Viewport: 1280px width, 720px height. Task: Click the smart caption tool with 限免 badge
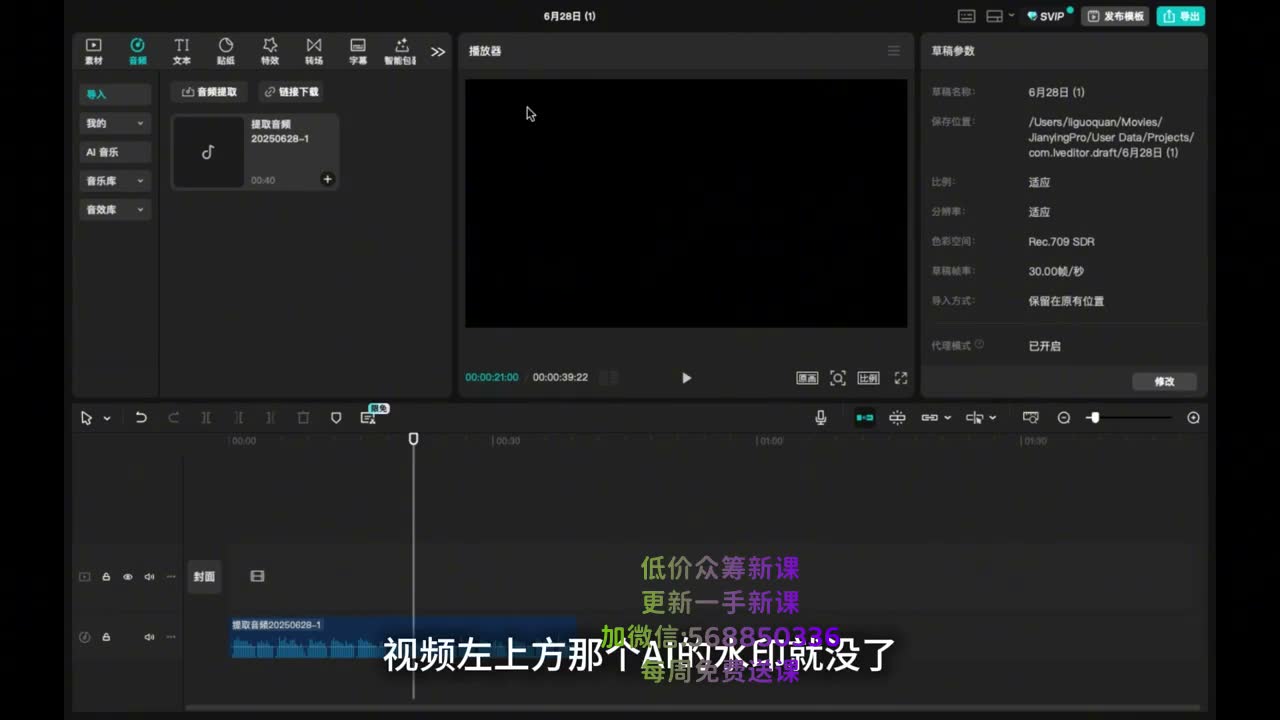pyautogui.click(x=370, y=416)
